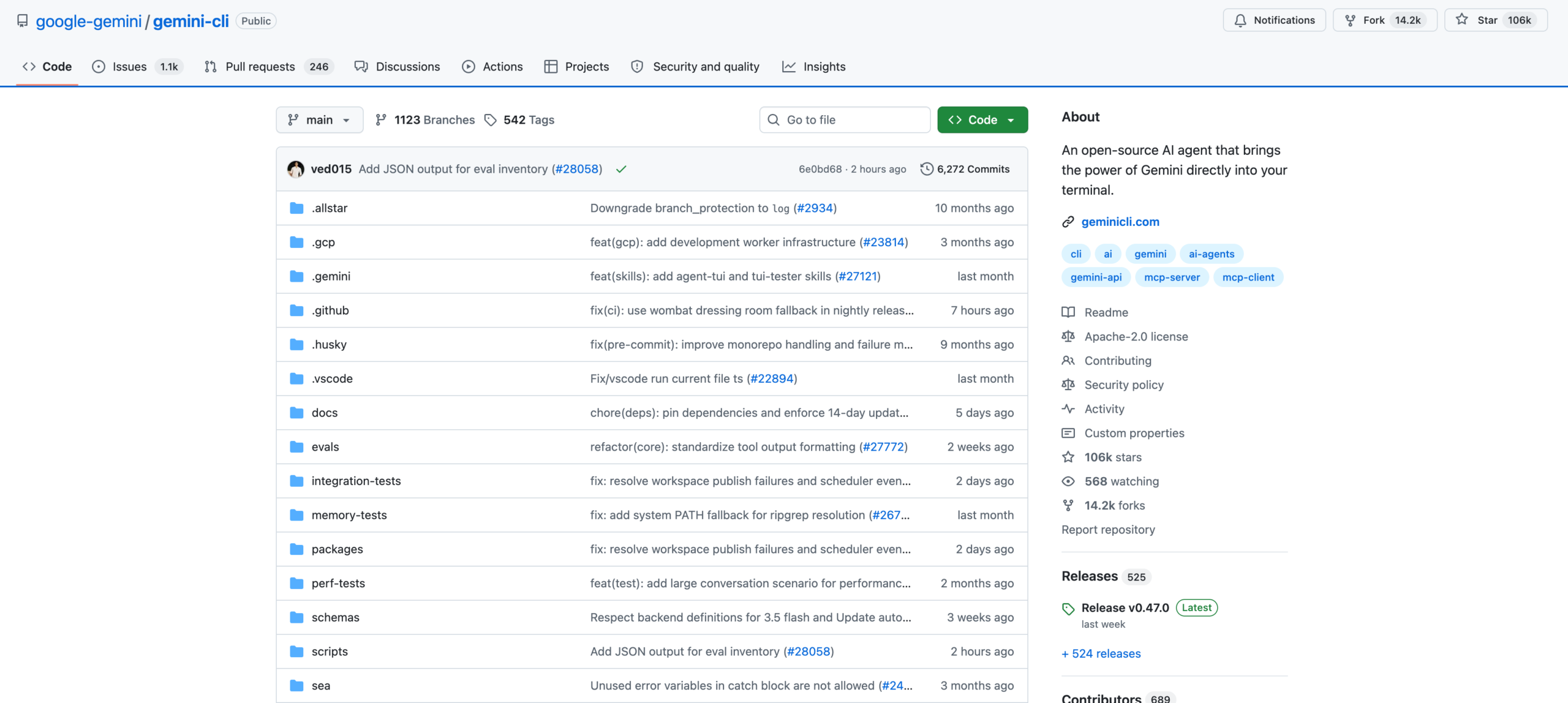Screen dimensions: 1568x703
Task: Show the + 524 releases link
Action: pos(1101,654)
